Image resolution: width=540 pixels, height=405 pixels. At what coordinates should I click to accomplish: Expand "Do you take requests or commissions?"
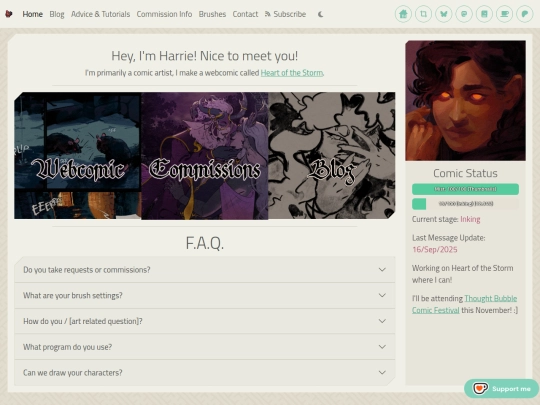[x=205, y=270]
